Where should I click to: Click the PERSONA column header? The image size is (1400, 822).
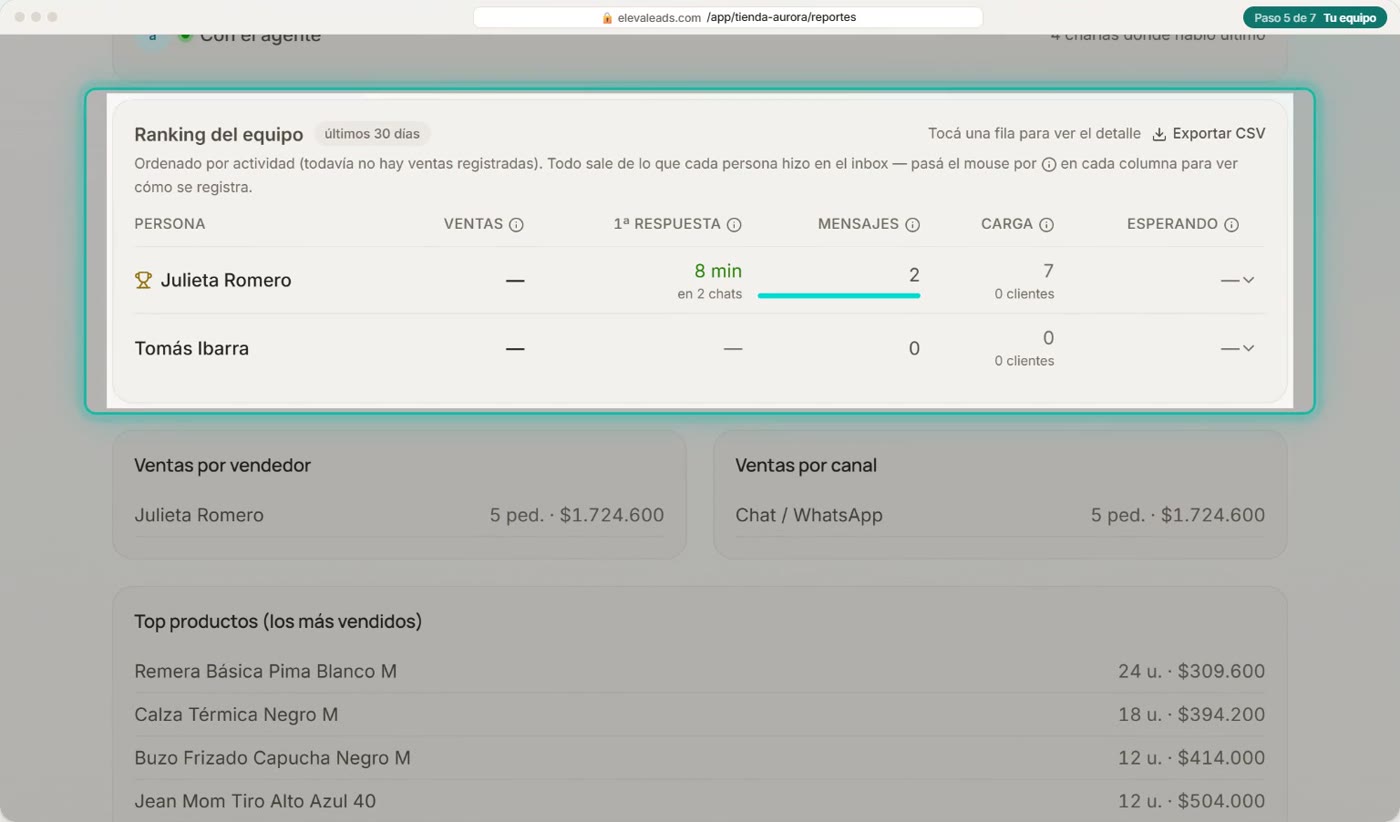(x=170, y=224)
